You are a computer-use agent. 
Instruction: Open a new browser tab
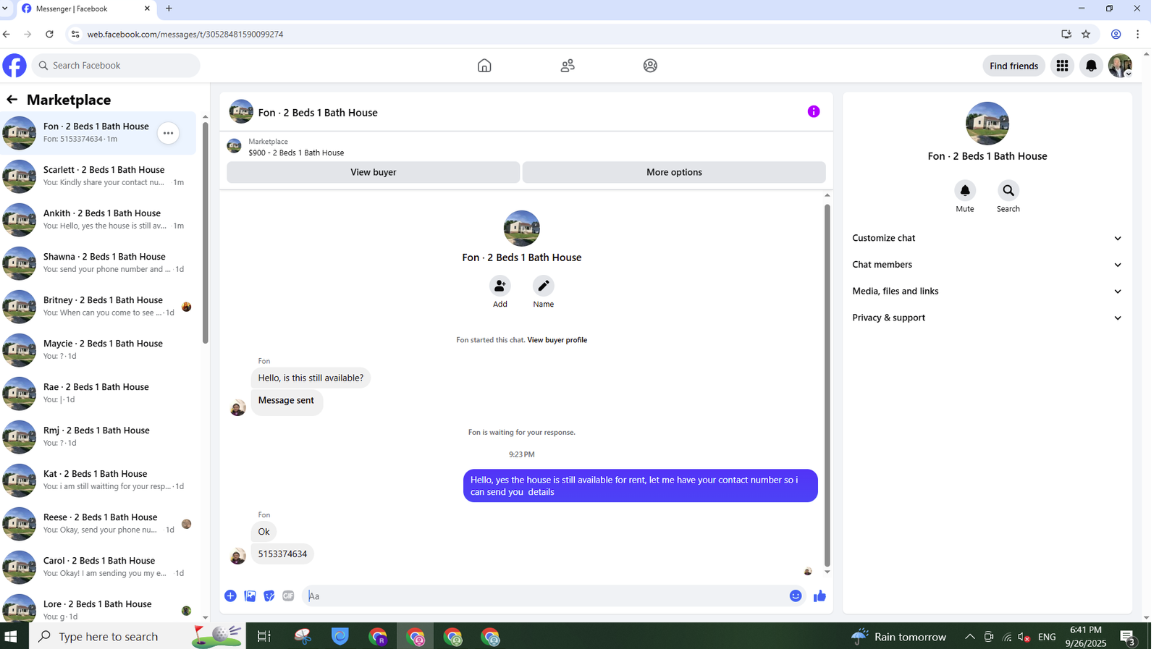tap(169, 9)
